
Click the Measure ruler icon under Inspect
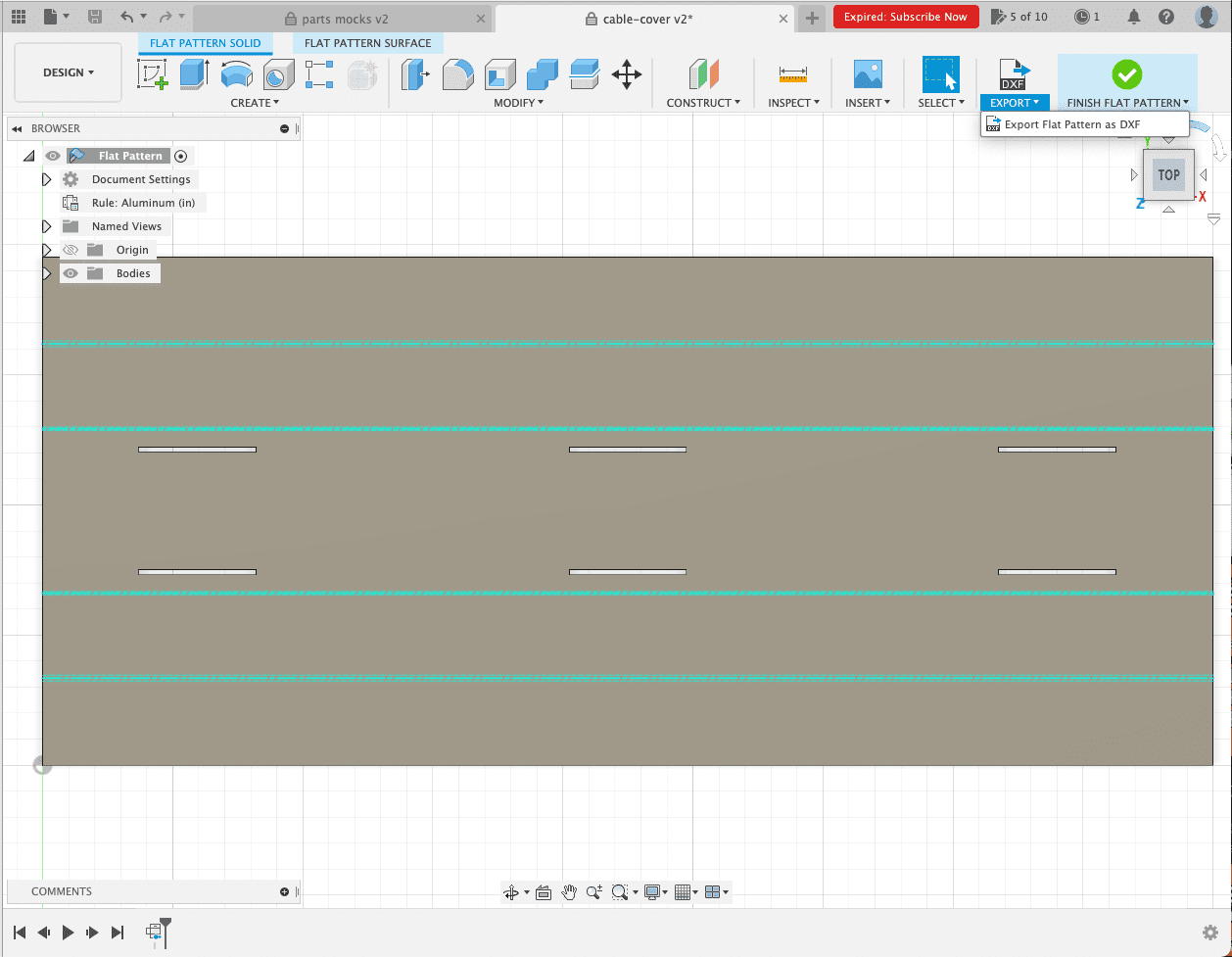tap(792, 74)
